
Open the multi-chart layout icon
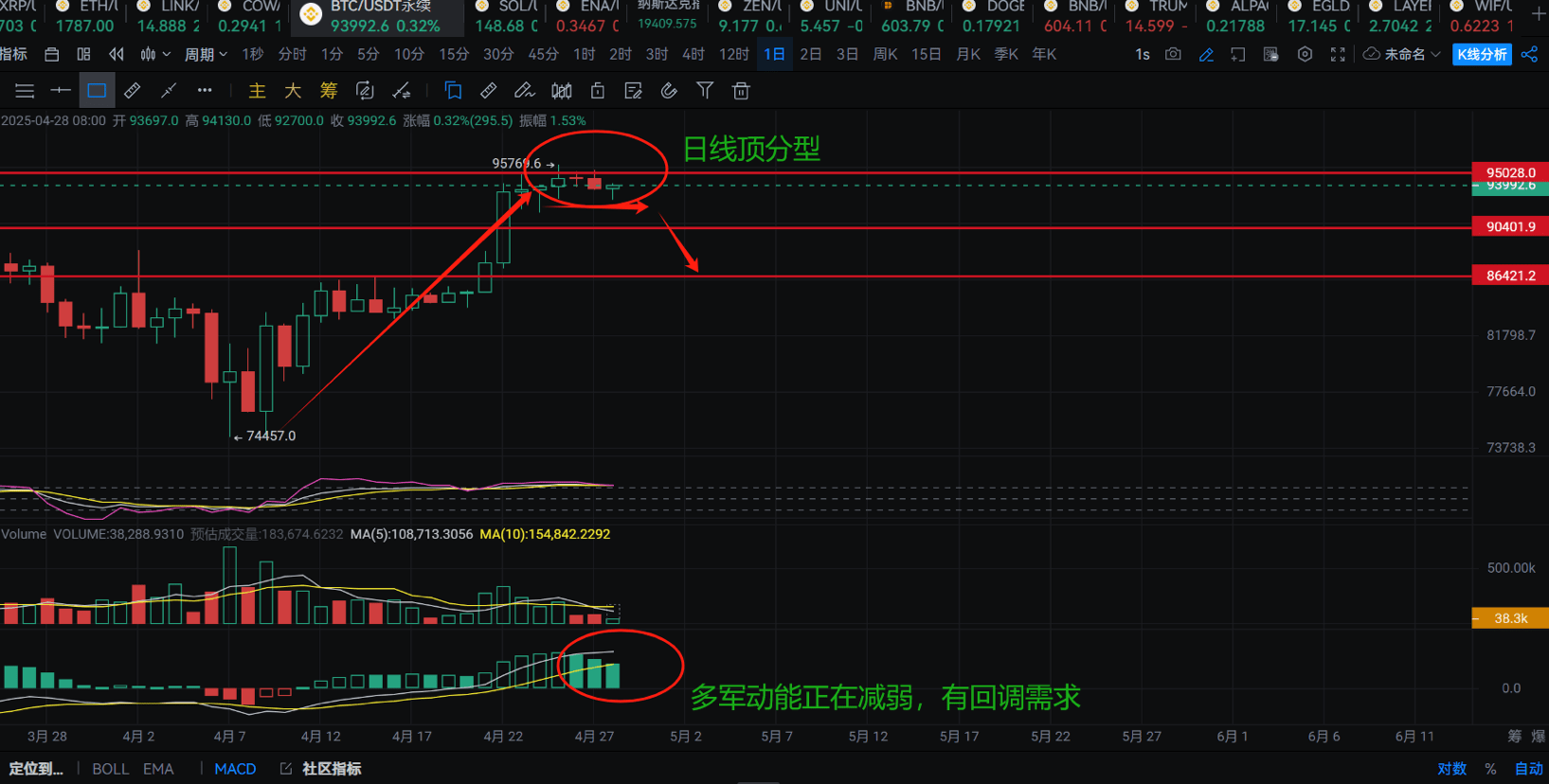(84, 55)
